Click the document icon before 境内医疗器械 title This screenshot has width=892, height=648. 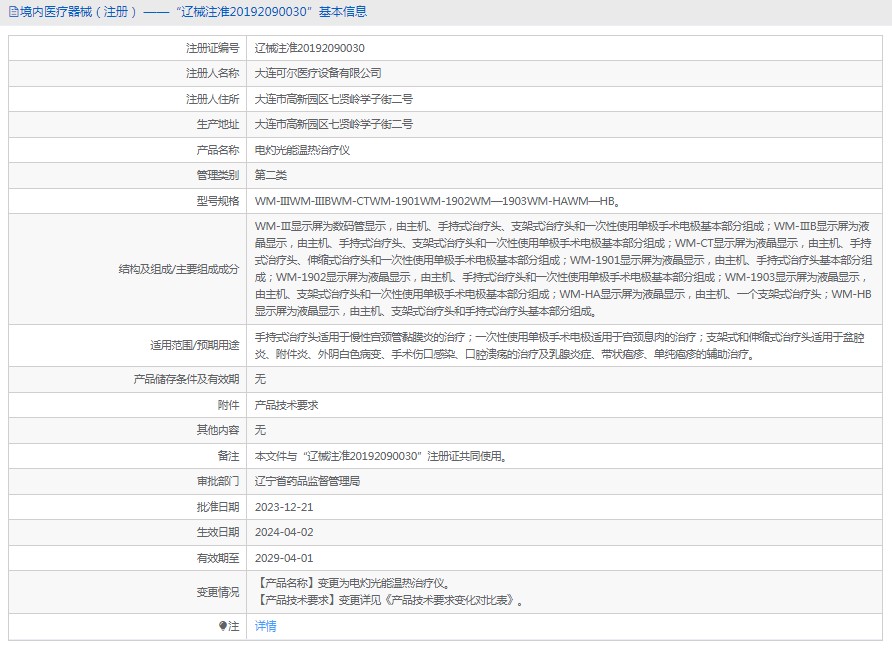tap(13, 12)
